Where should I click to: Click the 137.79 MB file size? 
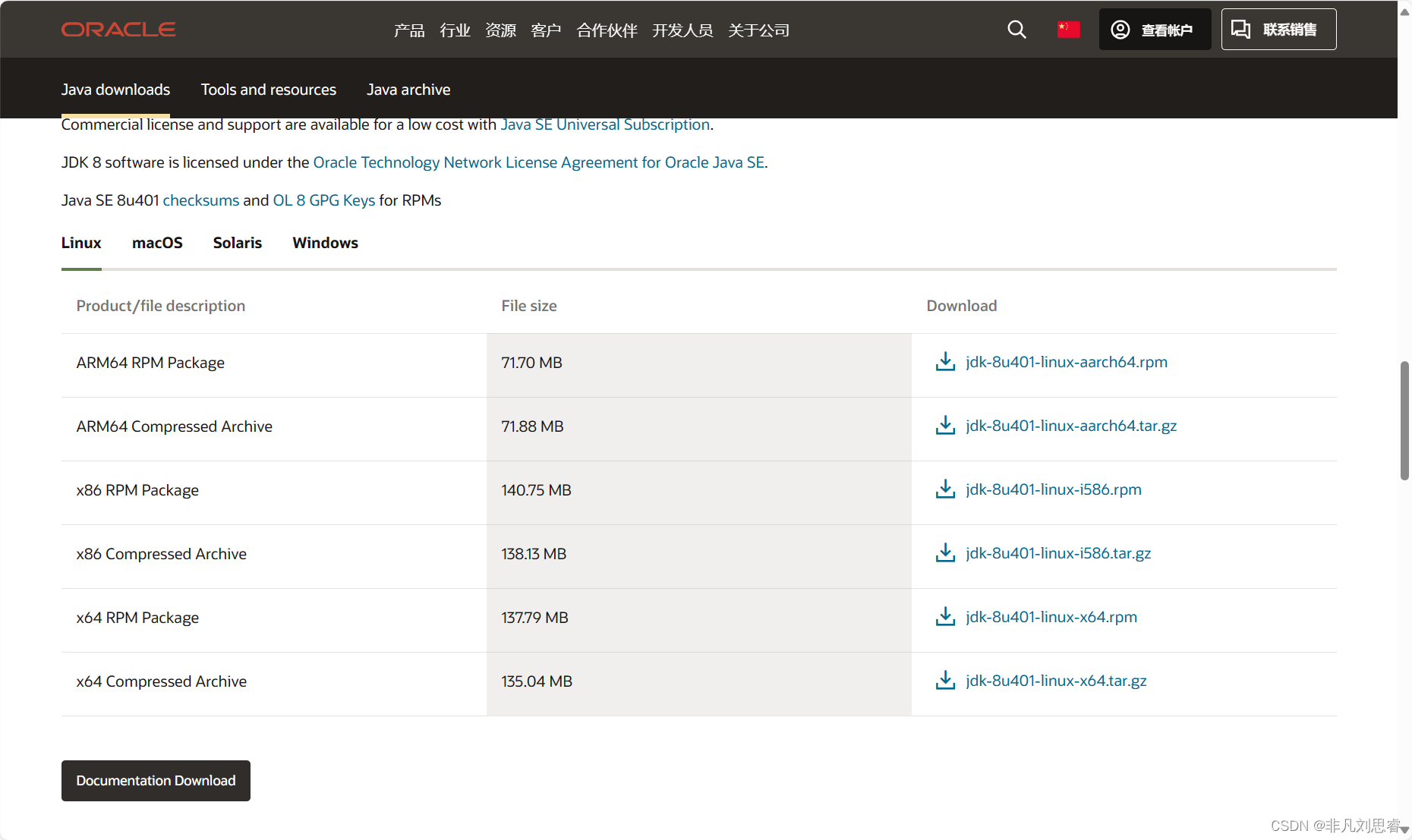[x=534, y=618]
